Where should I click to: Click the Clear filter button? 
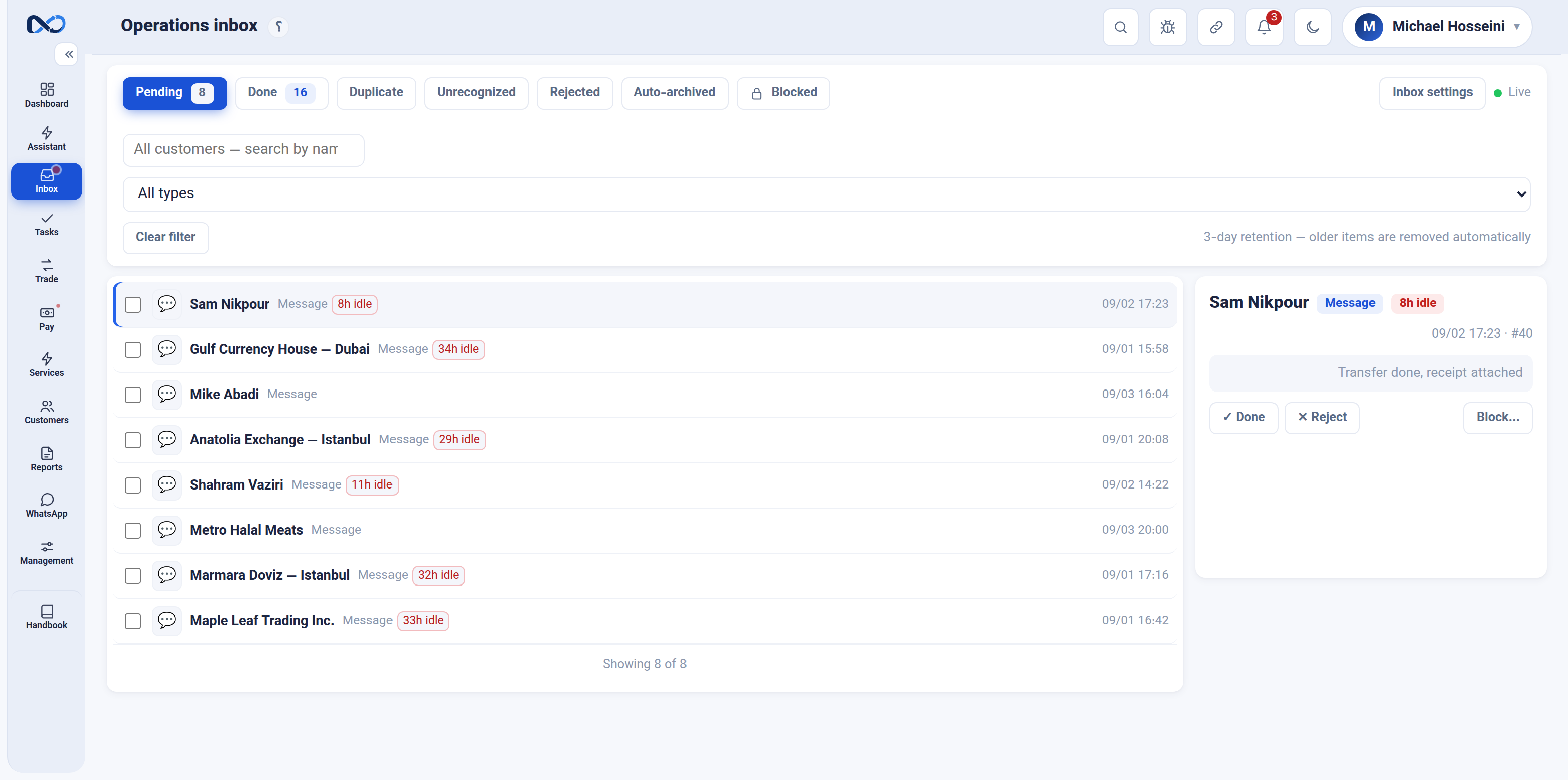(x=165, y=238)
